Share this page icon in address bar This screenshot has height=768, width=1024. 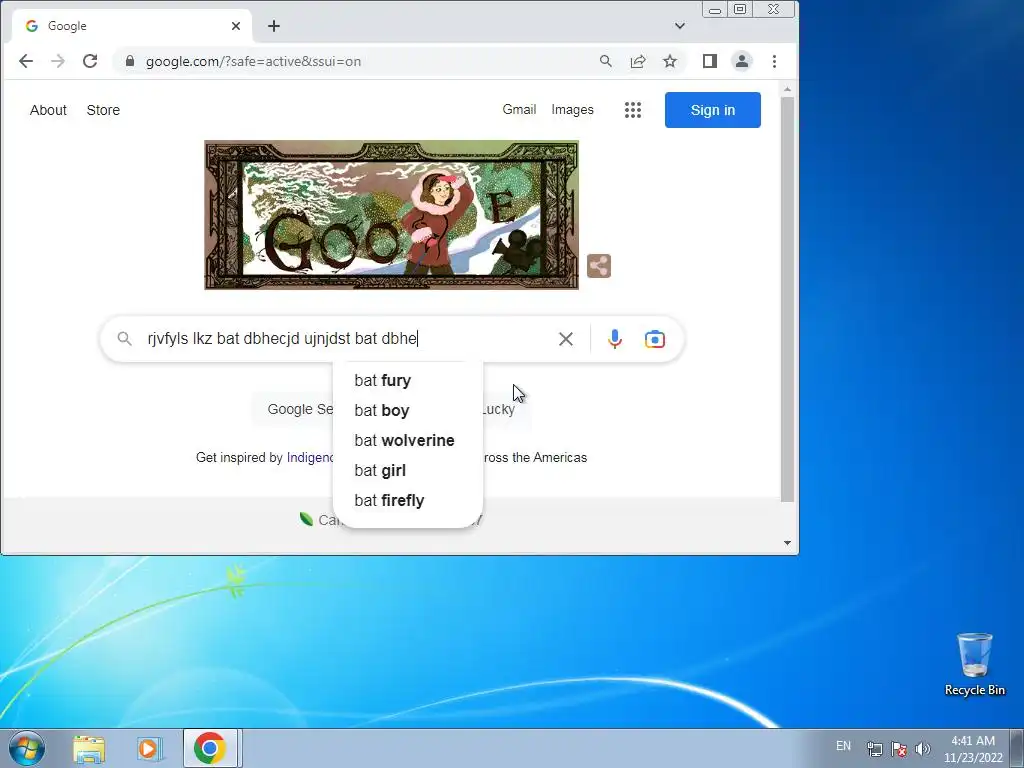pos(638,61)
